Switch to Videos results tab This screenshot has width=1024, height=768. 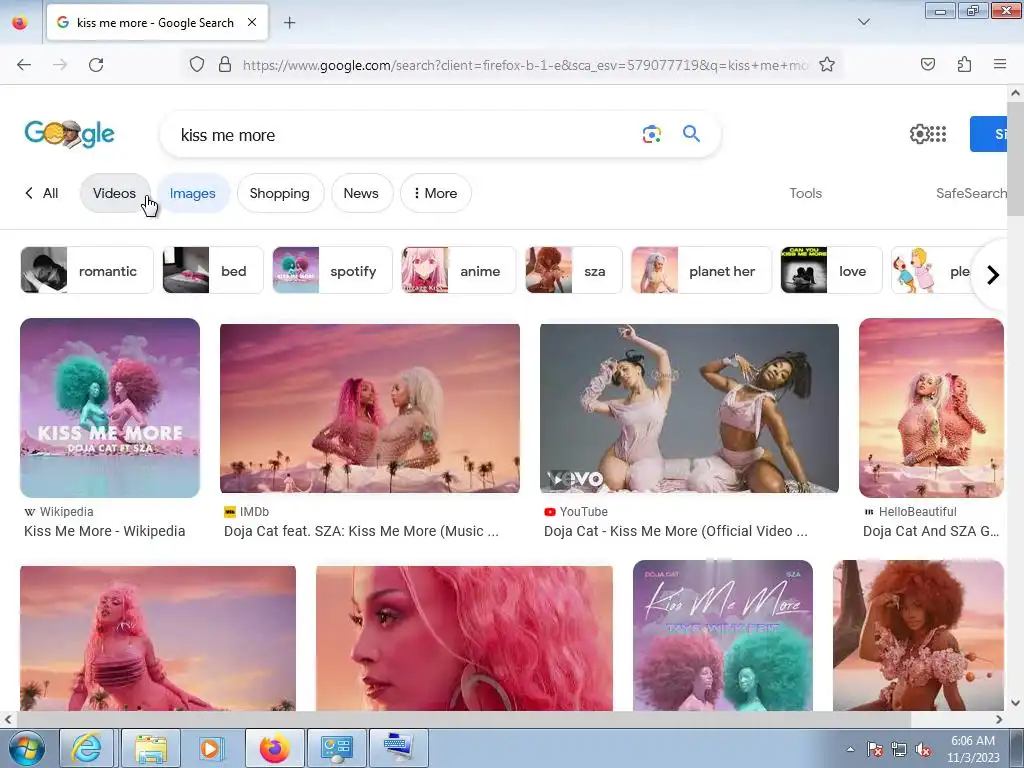115,193
